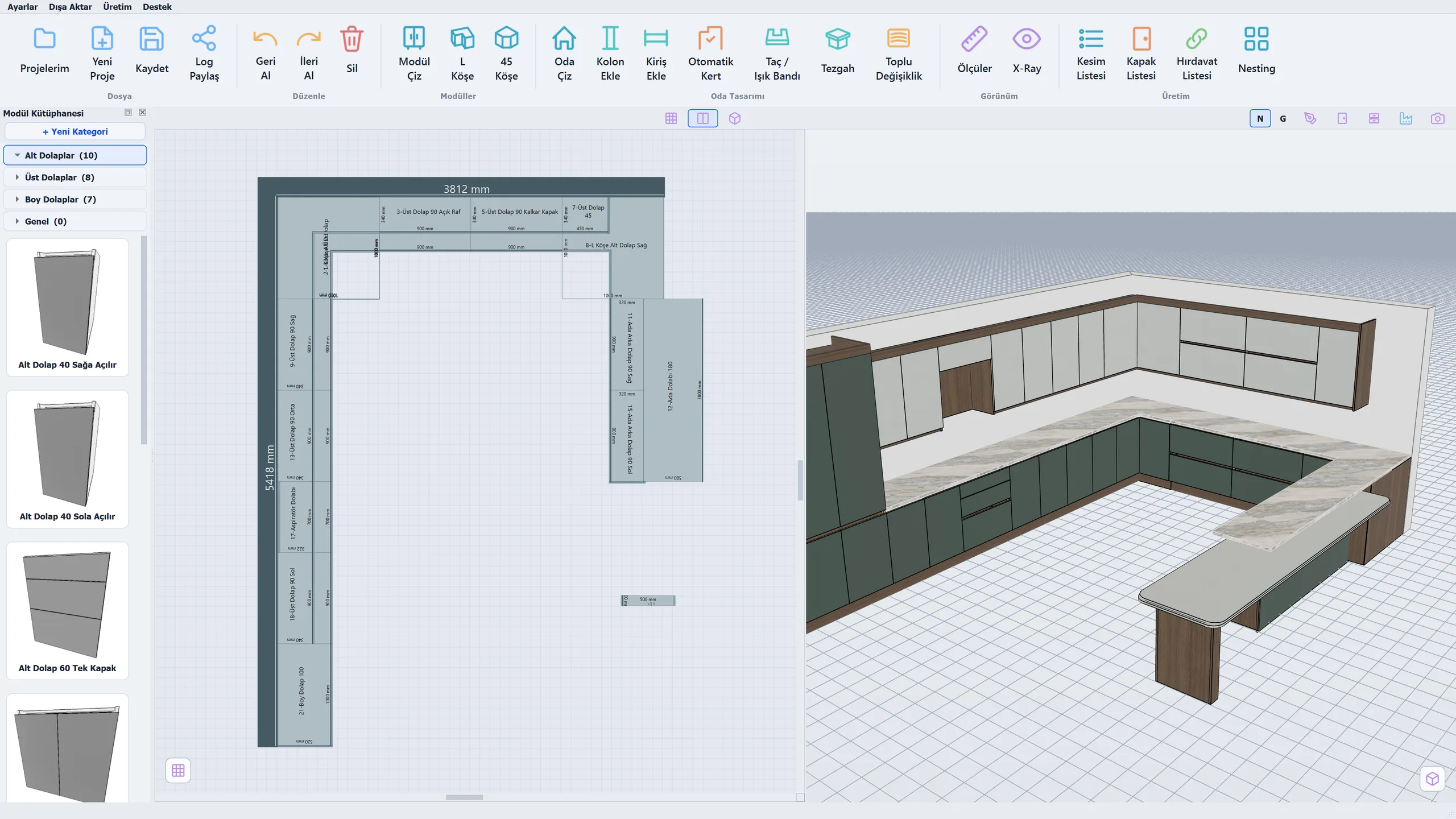Pick Alt Dolap 40 Sağa Açılır thumbnail
This screenshot has height=819, width=1456.
click(67, 308)
